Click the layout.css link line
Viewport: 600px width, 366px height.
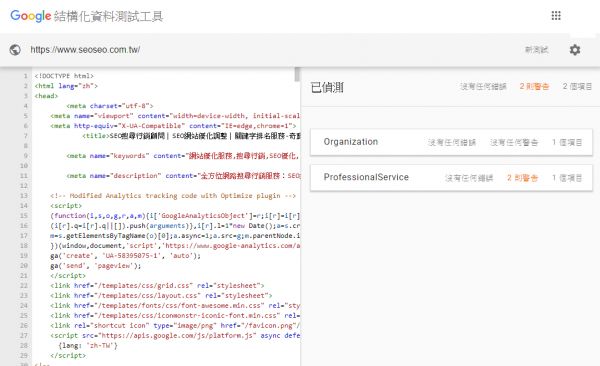[x=161, y=296]
